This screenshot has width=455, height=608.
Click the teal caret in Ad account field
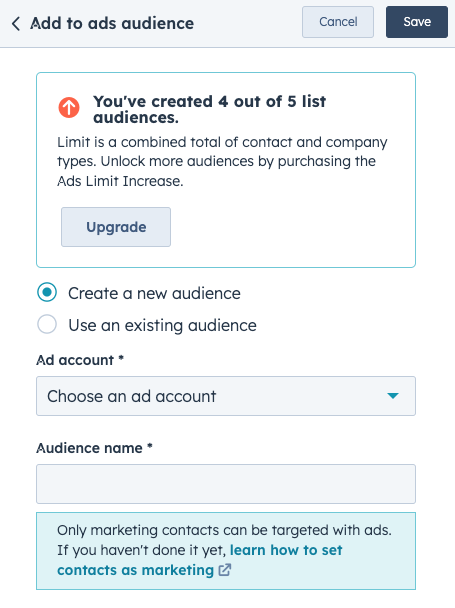[393, 396]
